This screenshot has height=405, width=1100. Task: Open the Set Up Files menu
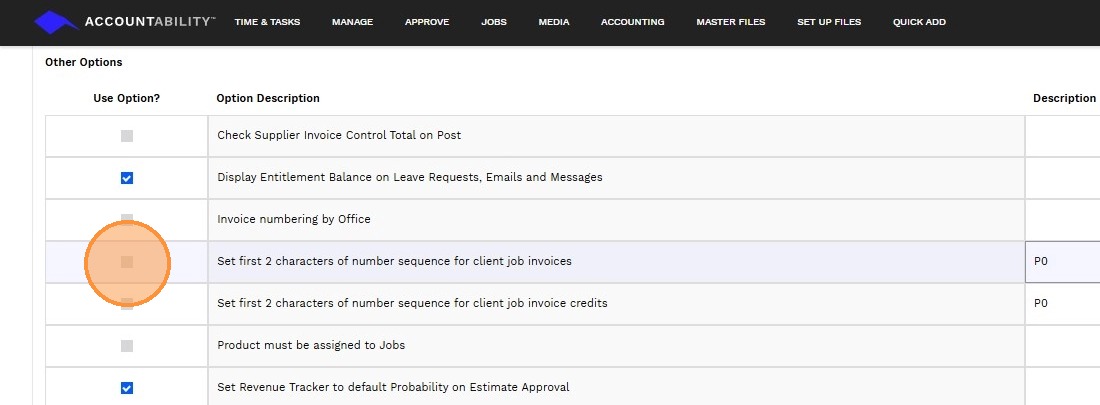(829, 22)
